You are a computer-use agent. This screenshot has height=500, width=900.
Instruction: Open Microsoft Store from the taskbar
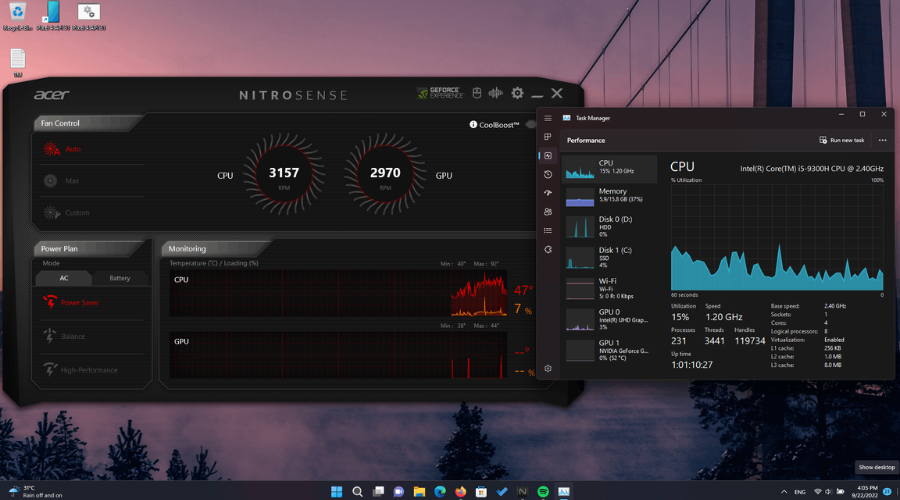click(481, 491)
